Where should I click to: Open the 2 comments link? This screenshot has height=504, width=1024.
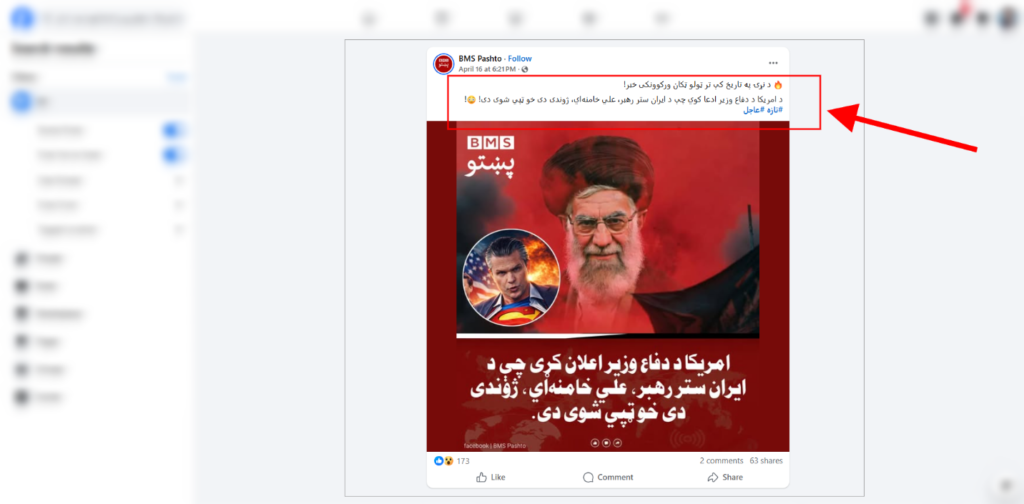(722, 461)
